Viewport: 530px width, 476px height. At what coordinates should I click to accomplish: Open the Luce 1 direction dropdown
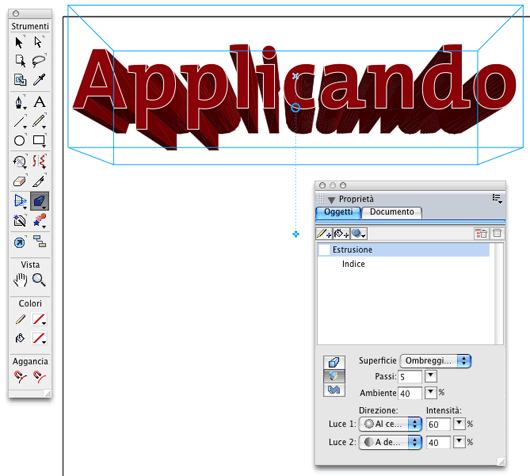tap(390, 424)
